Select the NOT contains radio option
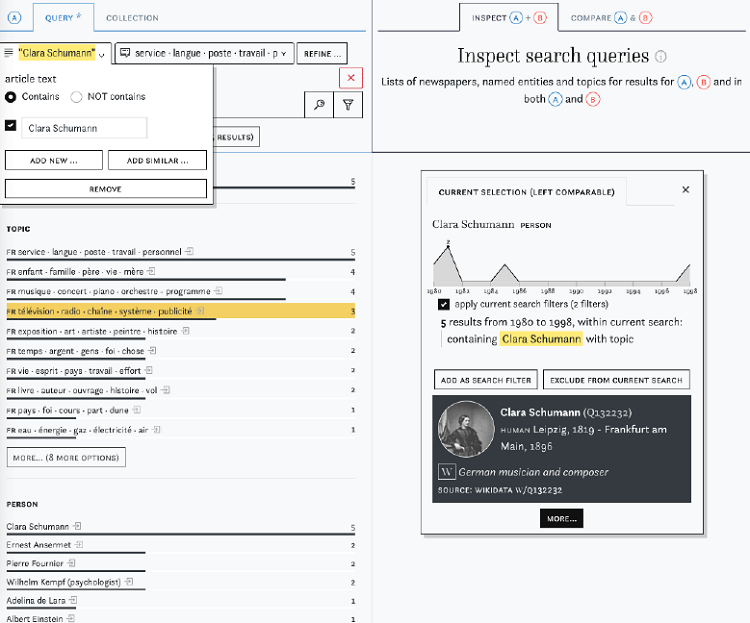 point(77,97)
